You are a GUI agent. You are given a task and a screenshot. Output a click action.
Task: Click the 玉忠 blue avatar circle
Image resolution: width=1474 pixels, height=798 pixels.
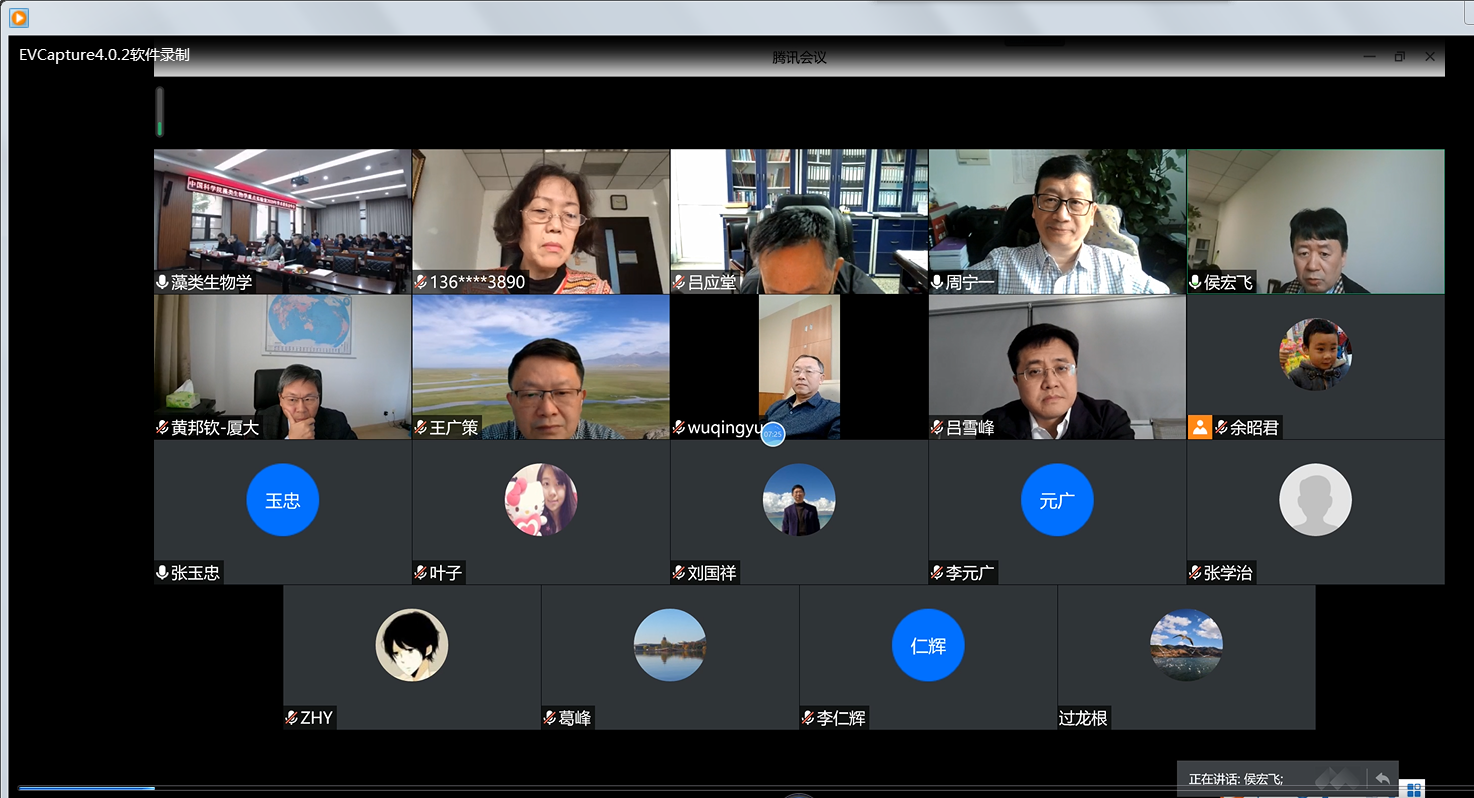click(282, 500)
